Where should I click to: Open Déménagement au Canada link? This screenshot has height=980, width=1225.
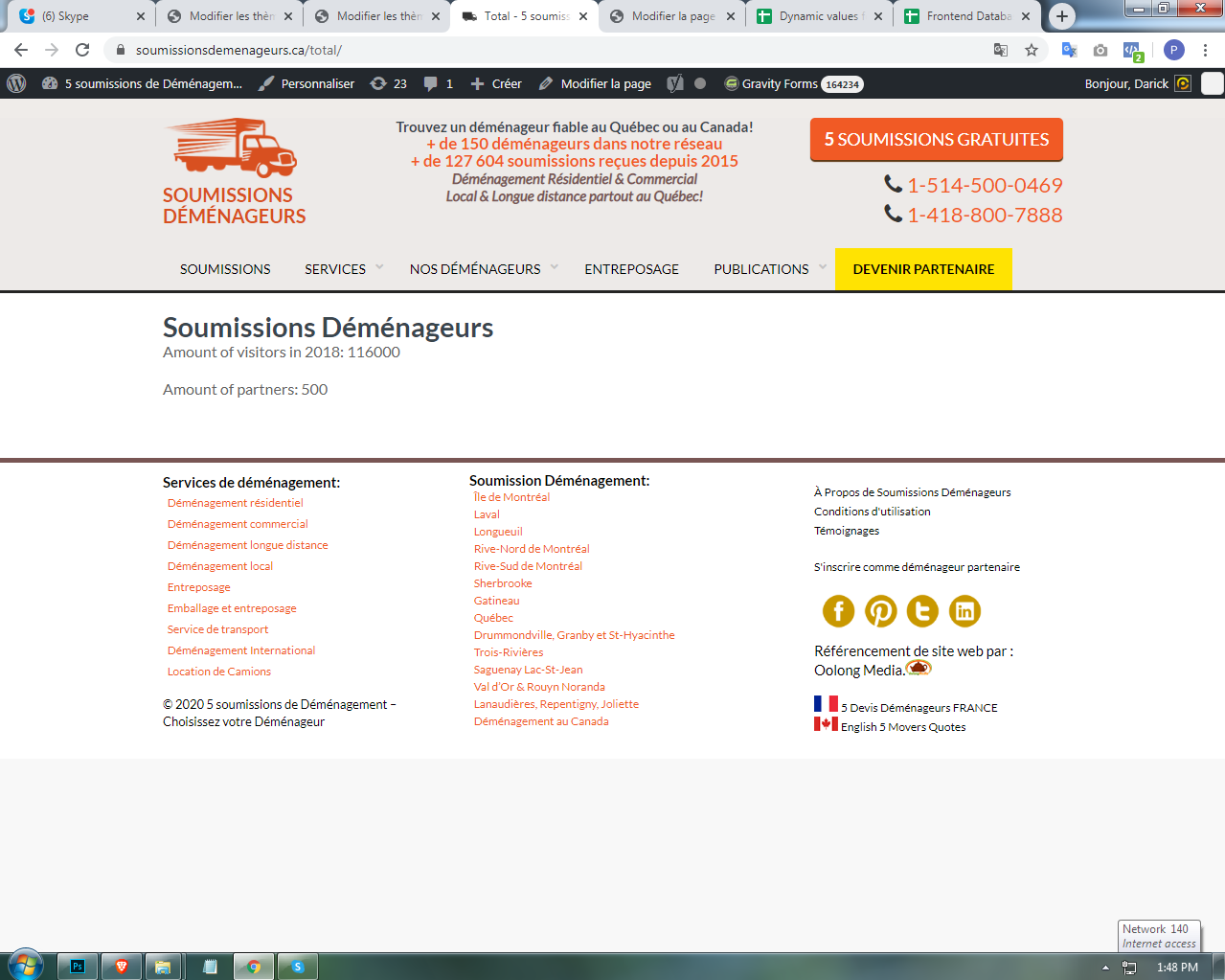[541, 721]
